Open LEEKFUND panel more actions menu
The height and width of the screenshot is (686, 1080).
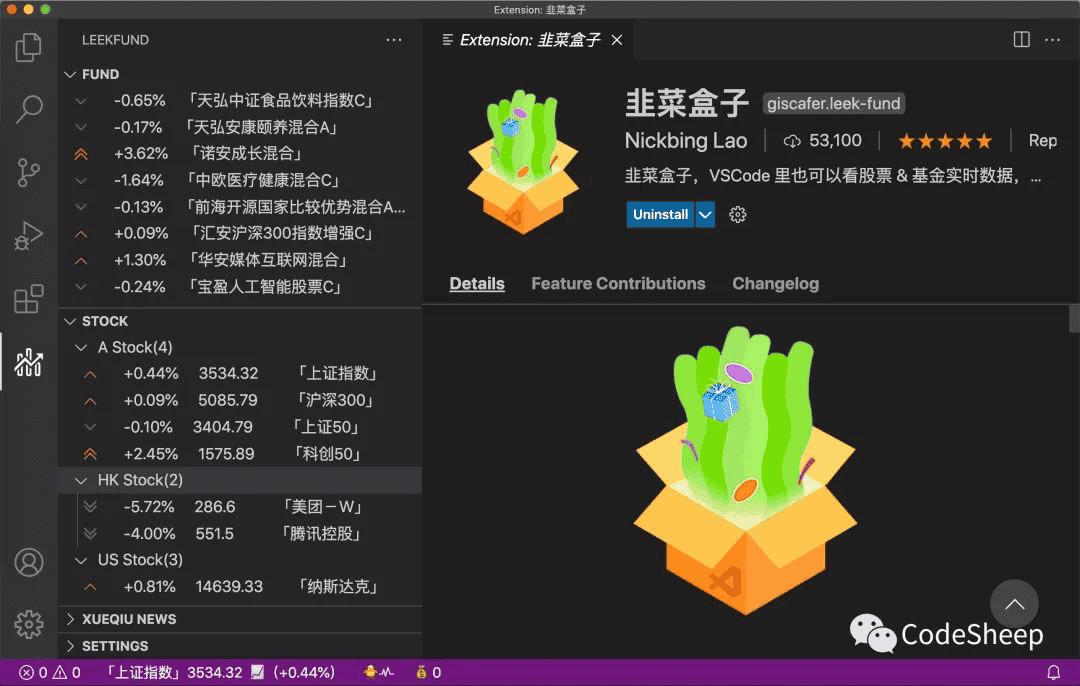(394, 40)
